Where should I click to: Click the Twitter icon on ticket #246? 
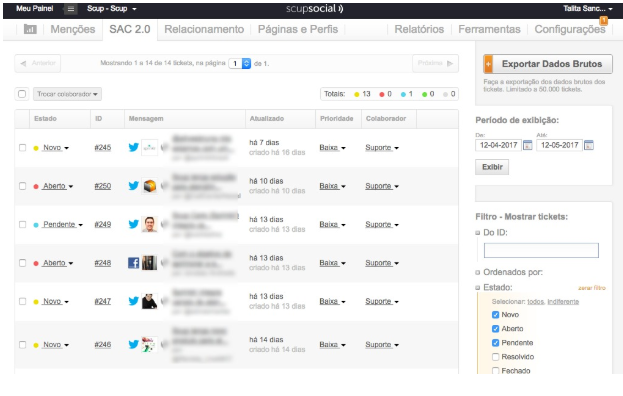click(x=134, y=344)
